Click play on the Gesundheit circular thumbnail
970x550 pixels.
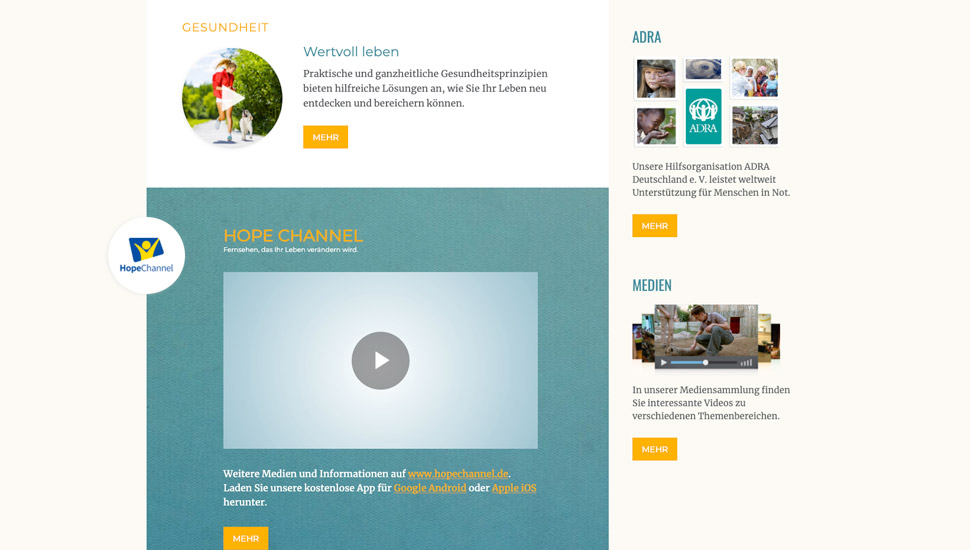pyautogui.click(x=232, y=98)
